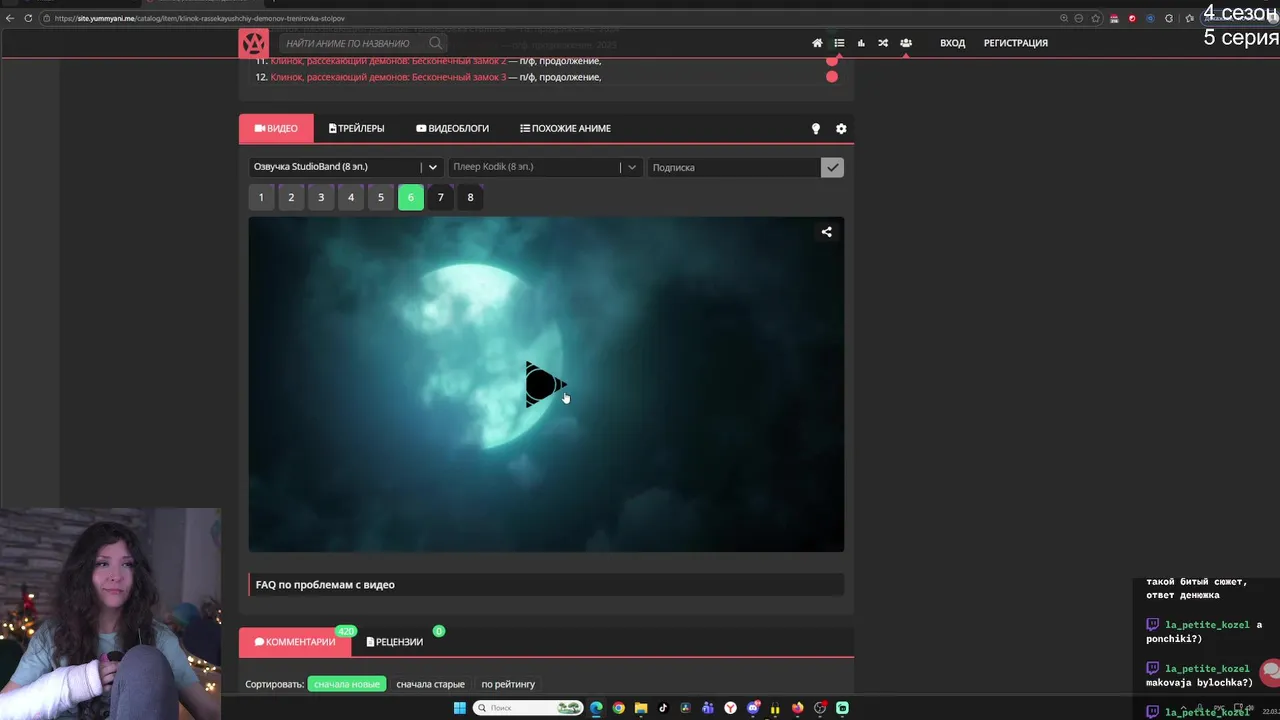This screenshot has height=720, width=1280.
Task: Open the ratings bar-chart icon
Action: [x=861, y=43]
